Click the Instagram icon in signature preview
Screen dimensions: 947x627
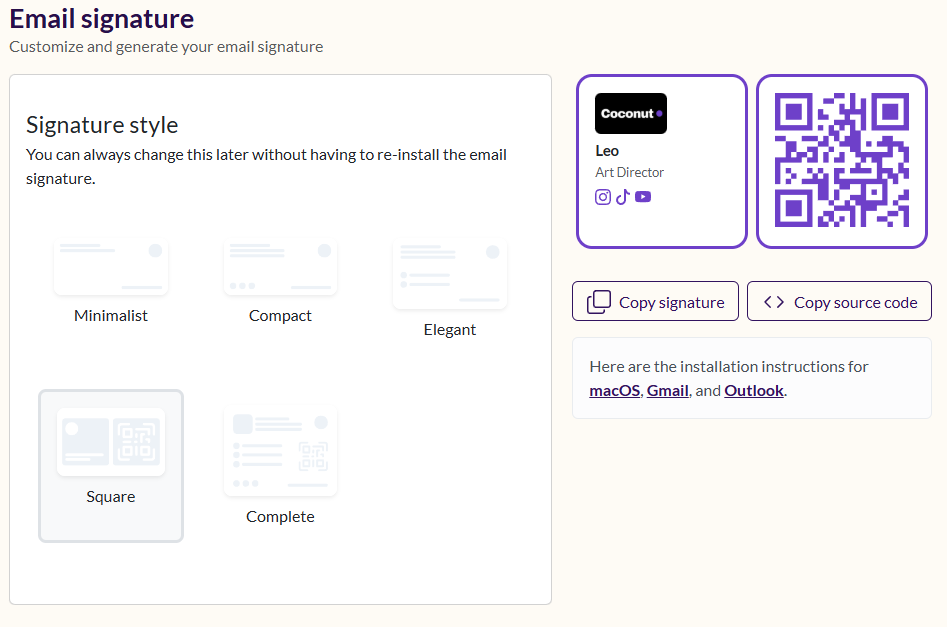[603, 197]
